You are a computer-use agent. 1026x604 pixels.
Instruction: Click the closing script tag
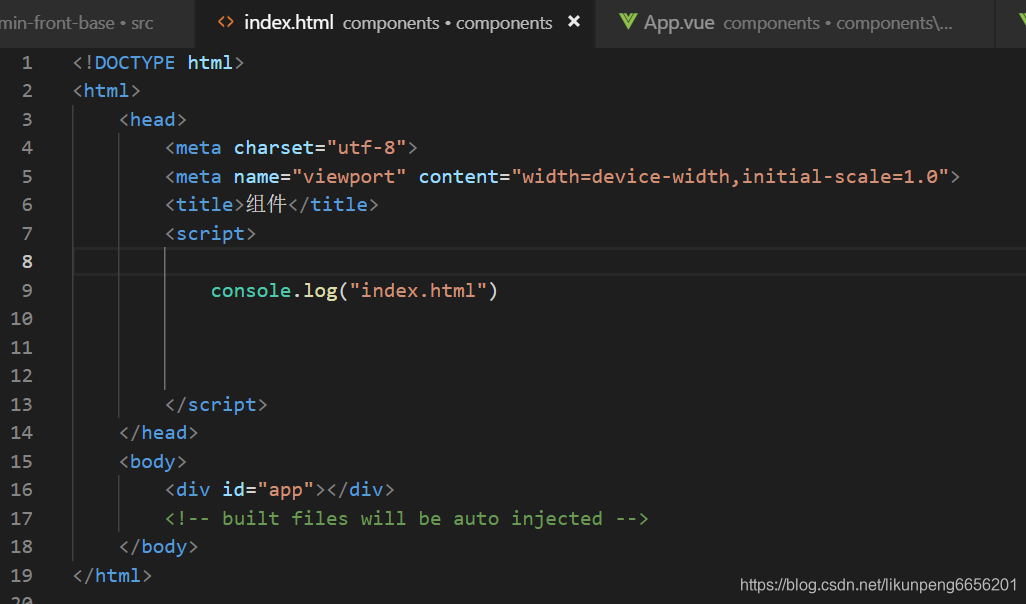pyautogui.click(x=217, y=404)
